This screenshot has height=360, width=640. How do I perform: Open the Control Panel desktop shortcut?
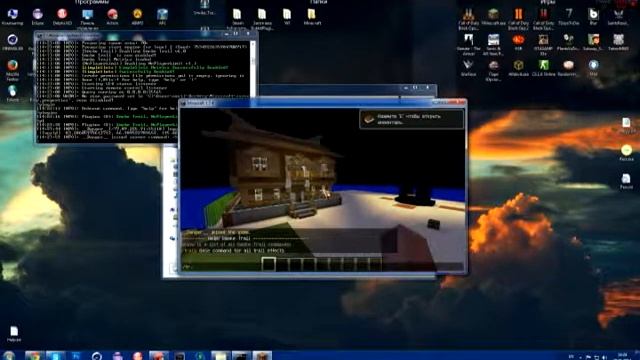pos(87,19)
